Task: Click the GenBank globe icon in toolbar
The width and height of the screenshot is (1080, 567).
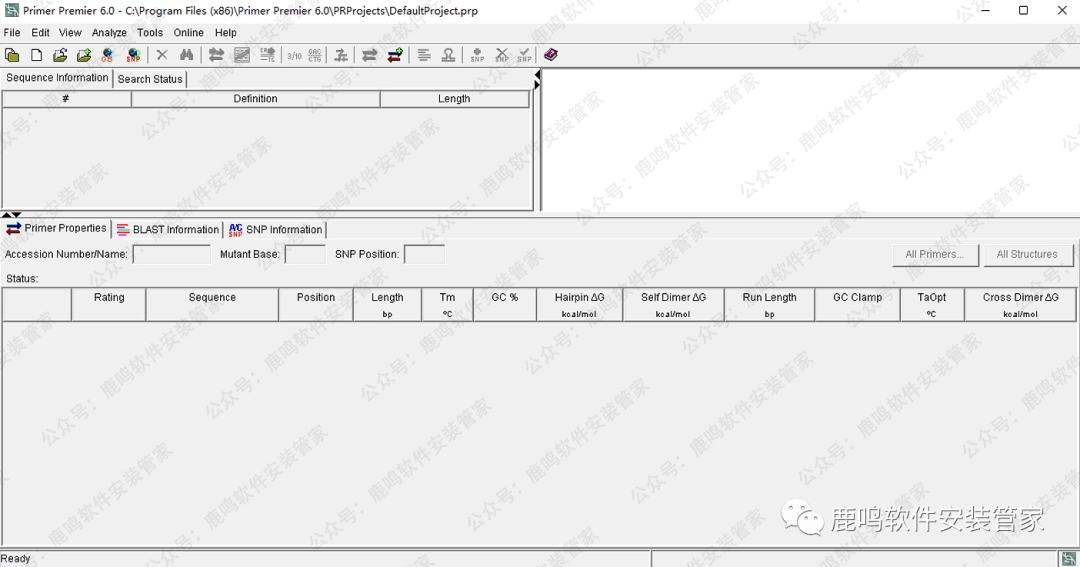Action: click(108, 55)
